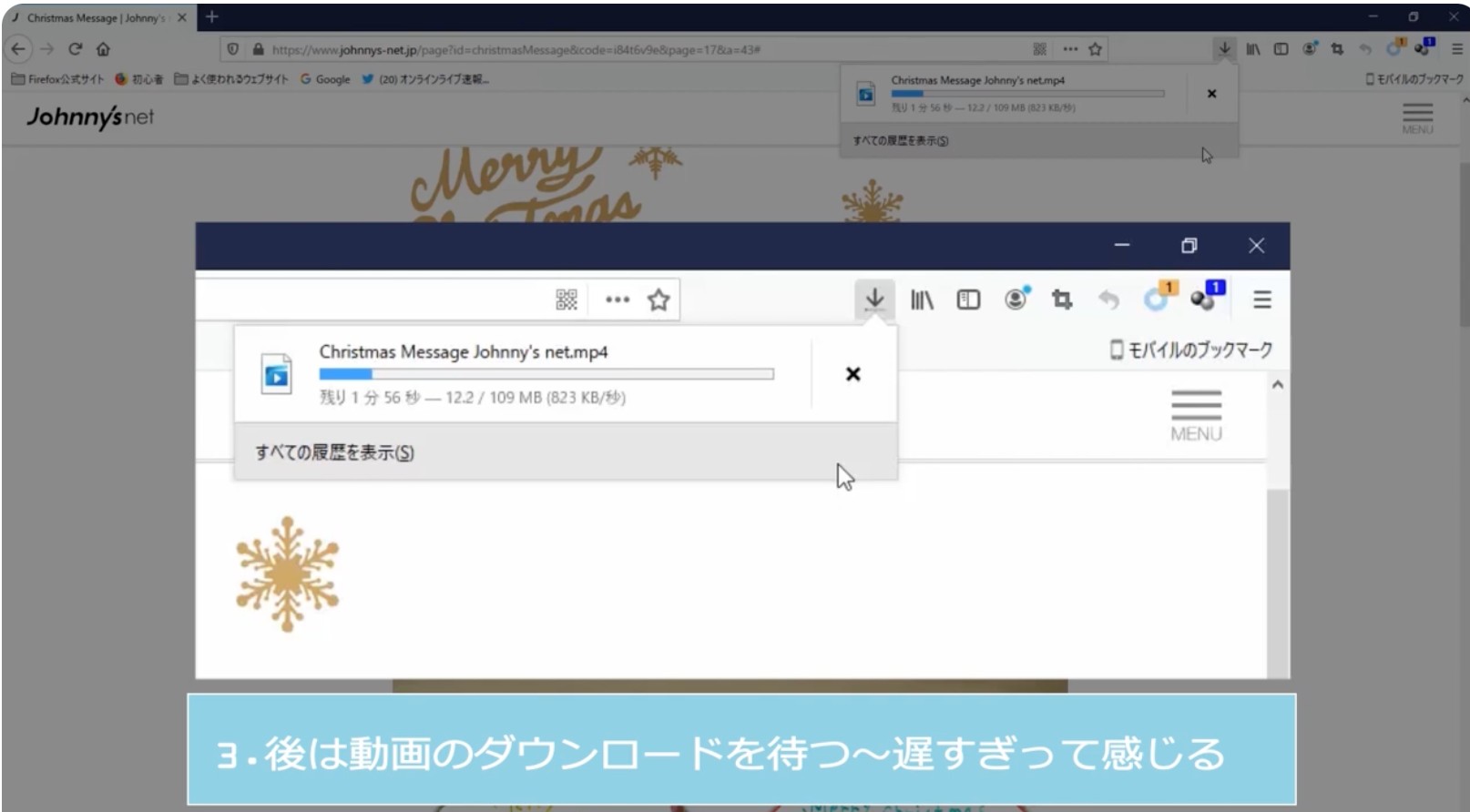The width and height of the screenshot is (1470, 812).
Task: Start screenshot crop tool in top toolbar
Action: pos(1337,49)
